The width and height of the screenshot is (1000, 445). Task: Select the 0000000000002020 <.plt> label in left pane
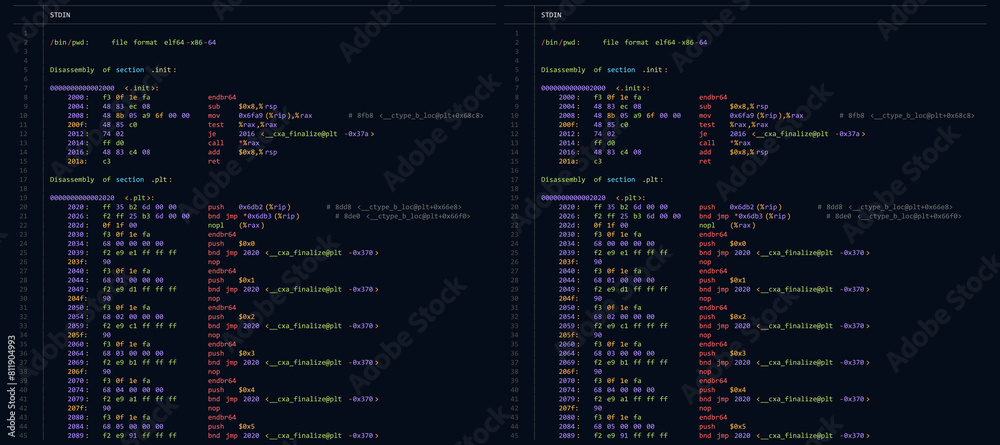click(x=102, y=198)
